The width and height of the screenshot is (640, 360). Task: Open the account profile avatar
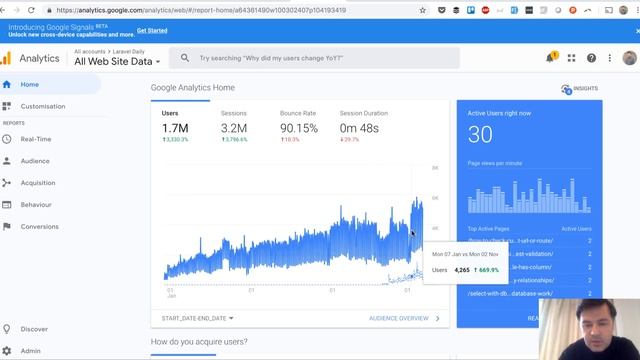(x=629, y=58)
